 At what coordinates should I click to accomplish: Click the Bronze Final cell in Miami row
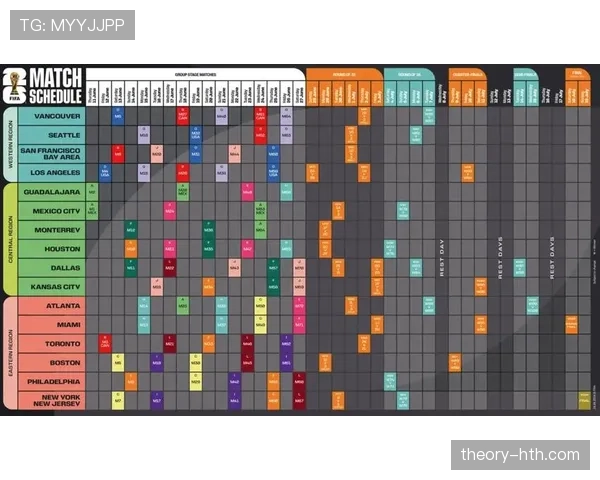(571, 325)
